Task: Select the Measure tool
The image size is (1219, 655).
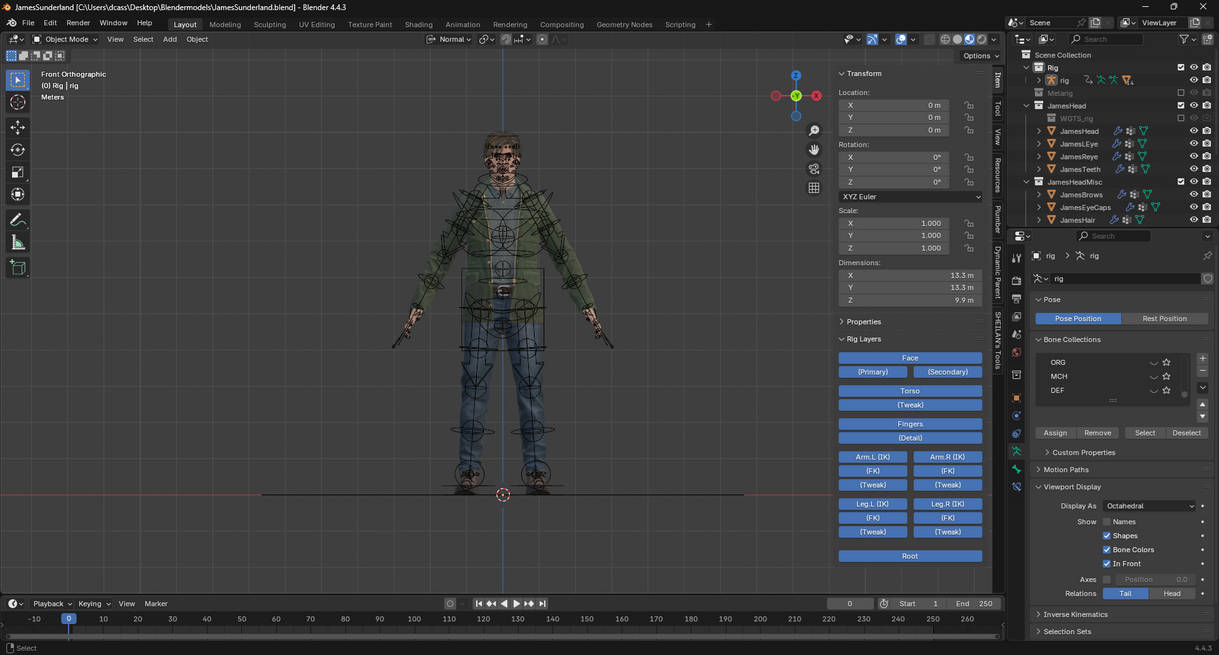Action: pyautogui.click(x=17, y=241)
